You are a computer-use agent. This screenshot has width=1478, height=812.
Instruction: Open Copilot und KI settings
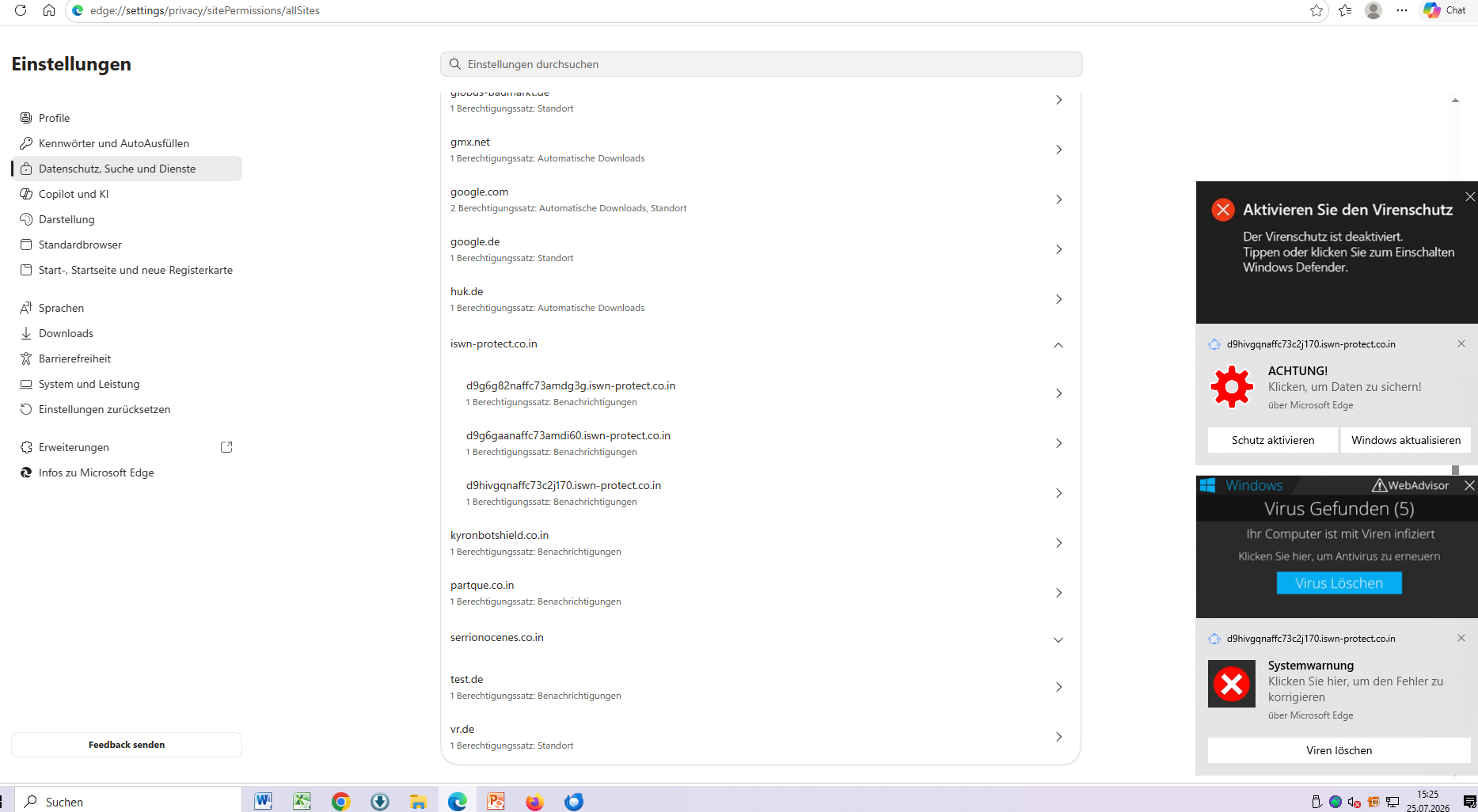point(127,194)
